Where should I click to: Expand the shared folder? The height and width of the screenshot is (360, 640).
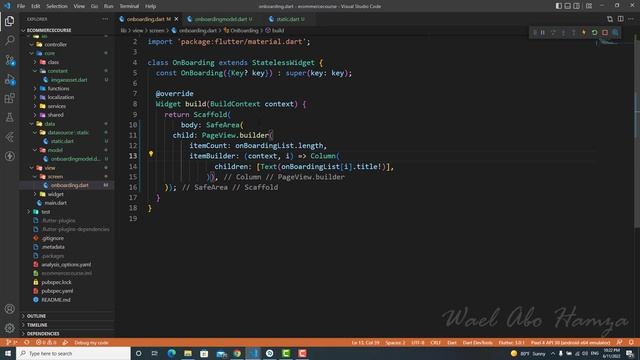pos(67,115)
